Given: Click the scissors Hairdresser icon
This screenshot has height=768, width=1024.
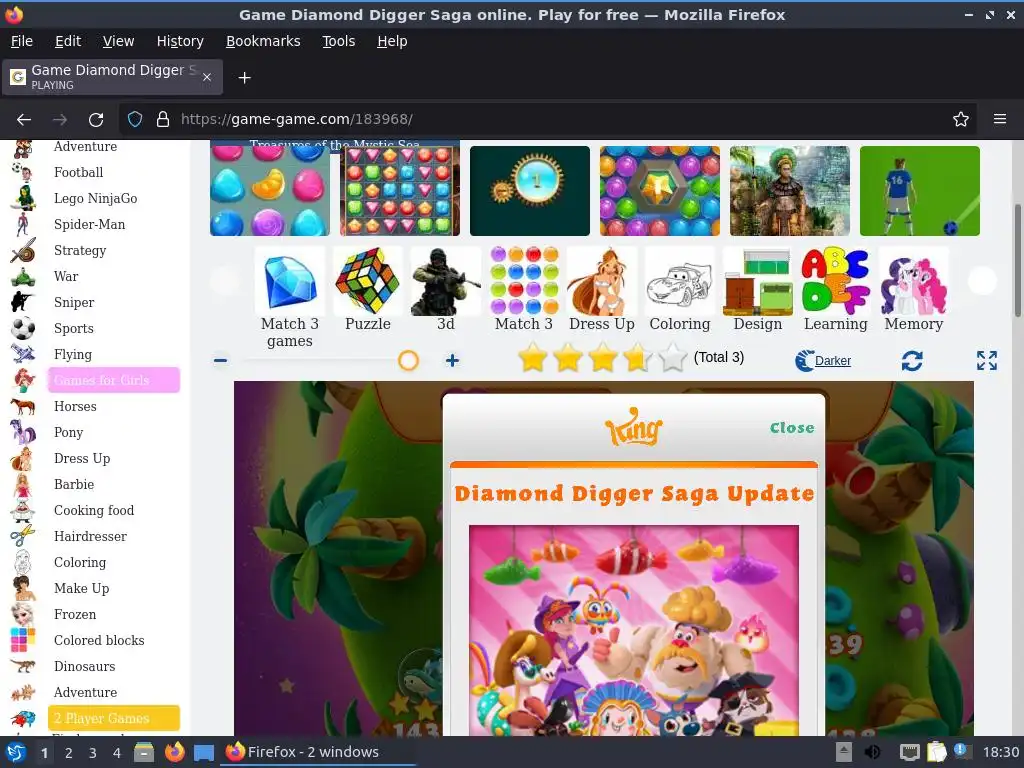Looking at the screenshot, I should pos(23,536).
